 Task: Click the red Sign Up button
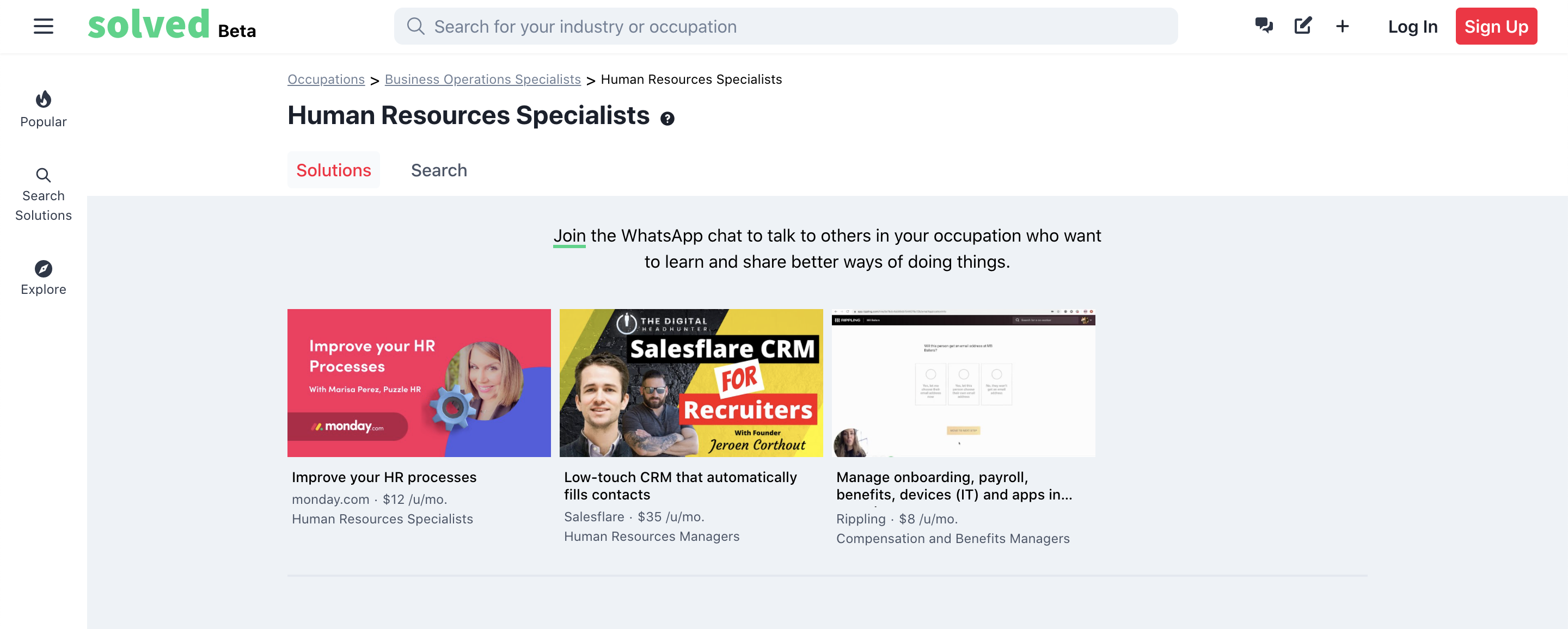tap(1496, 26)
